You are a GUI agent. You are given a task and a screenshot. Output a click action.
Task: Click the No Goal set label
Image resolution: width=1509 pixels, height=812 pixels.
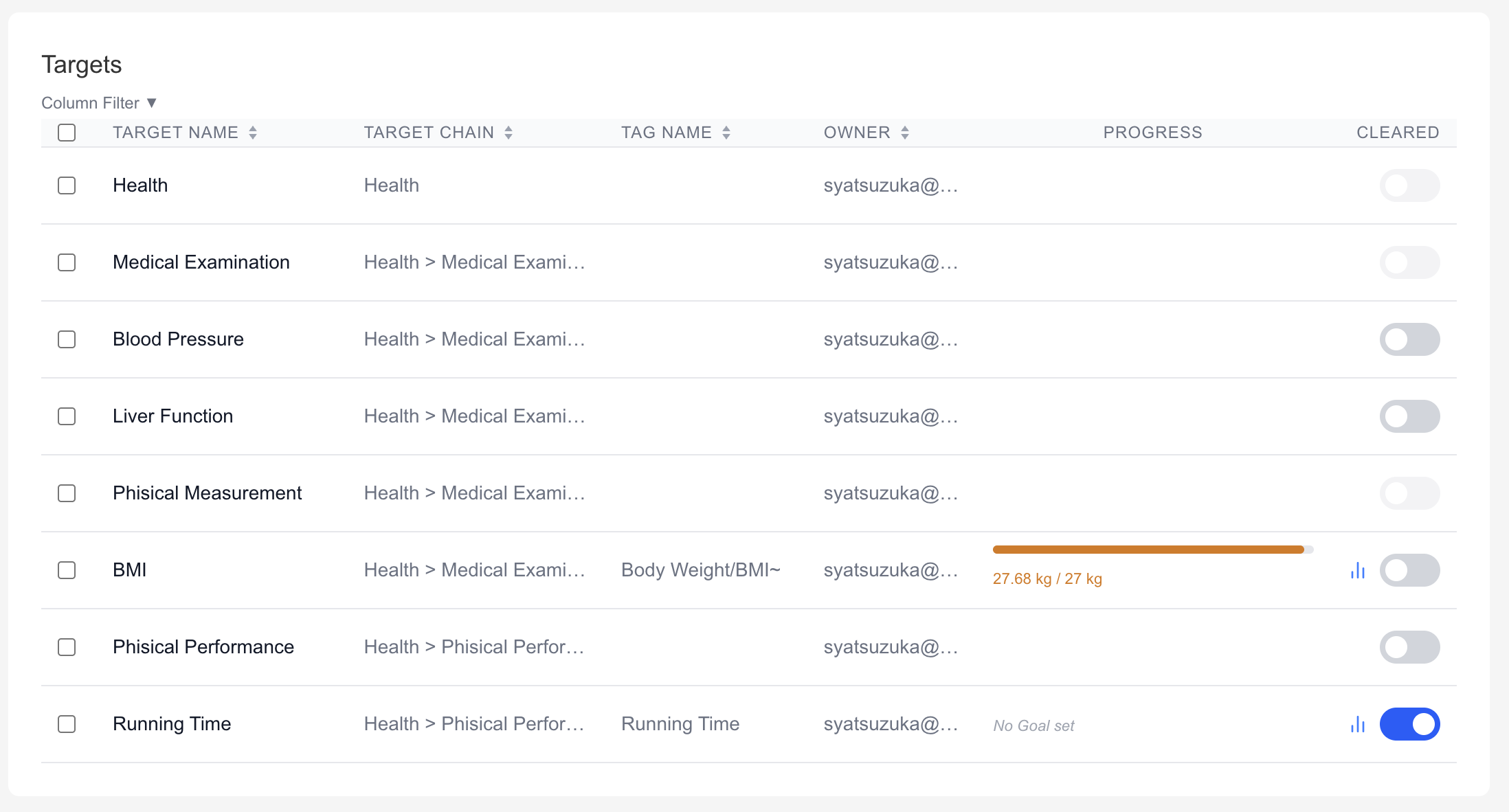1033,725
